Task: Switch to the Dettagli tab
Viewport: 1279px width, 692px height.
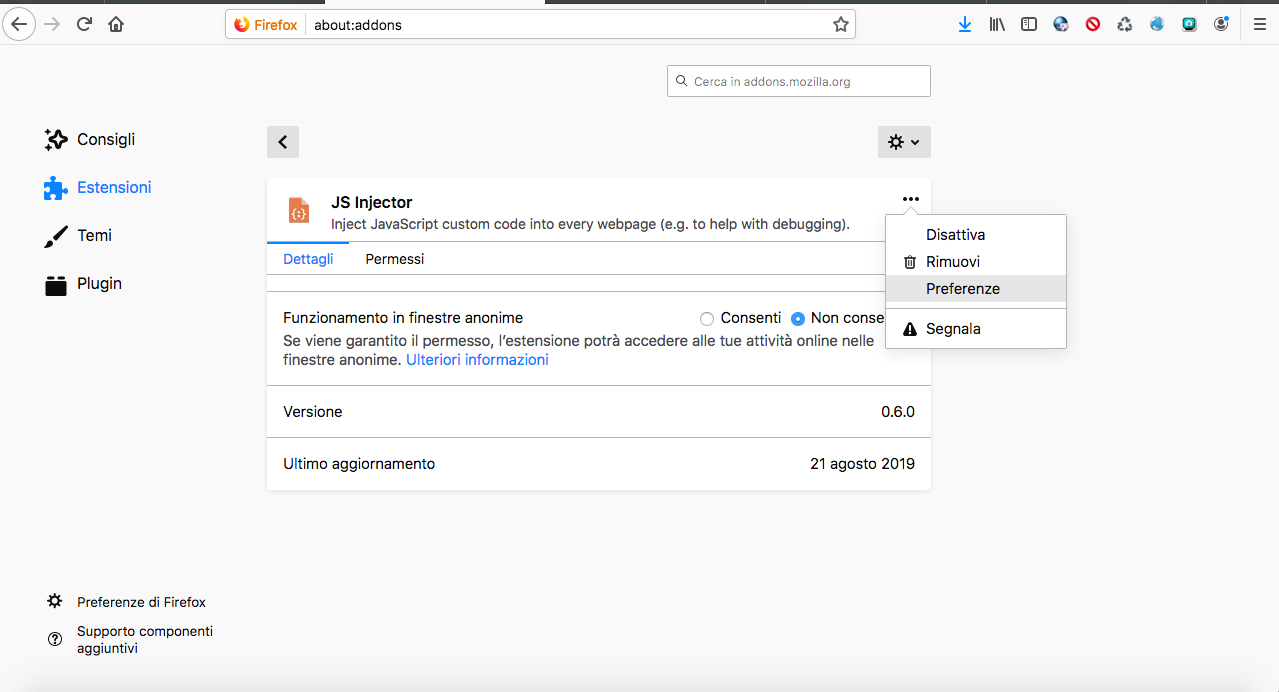Action: coord(308,259)
